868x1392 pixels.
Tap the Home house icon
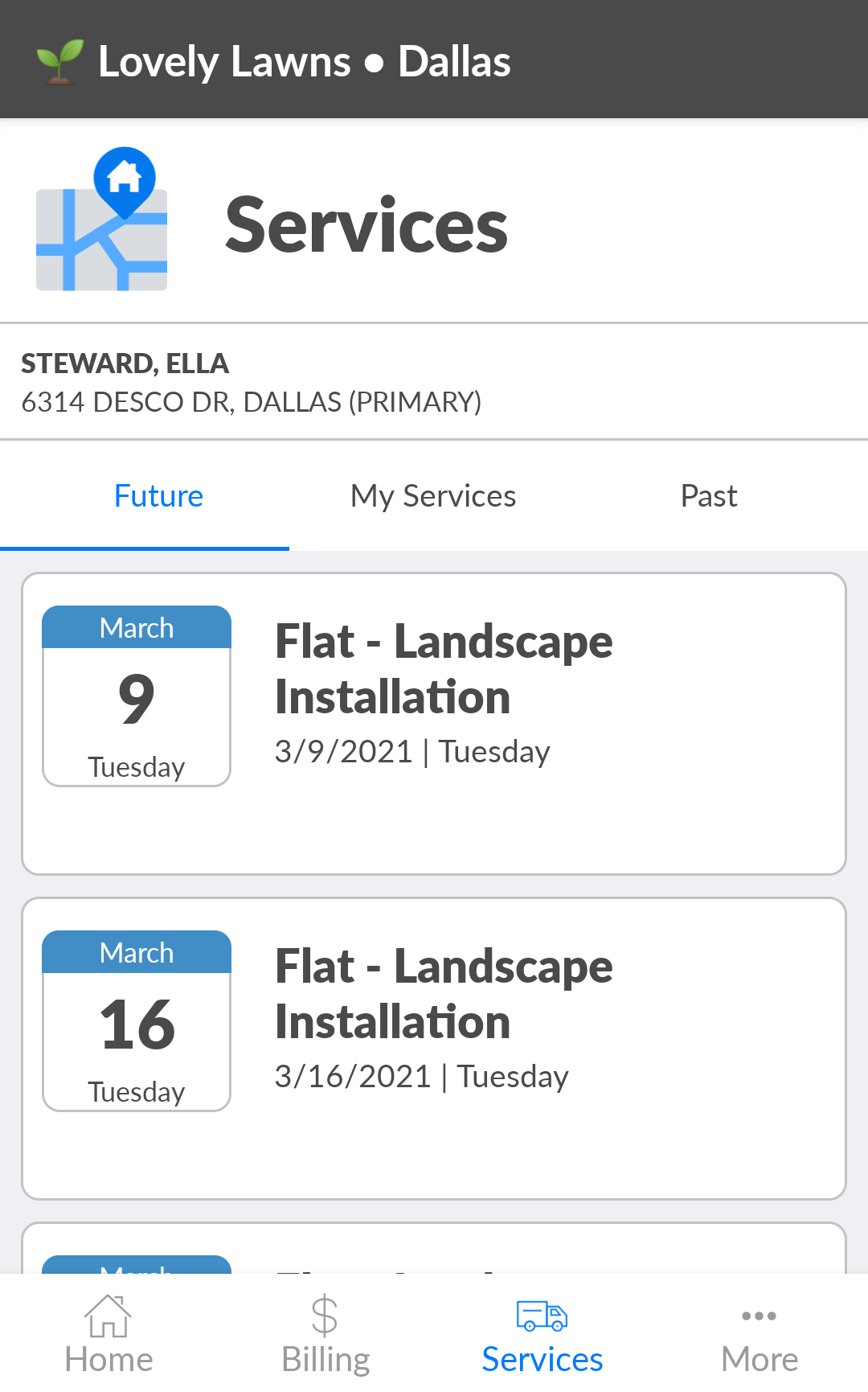(x=108, y=1316)
